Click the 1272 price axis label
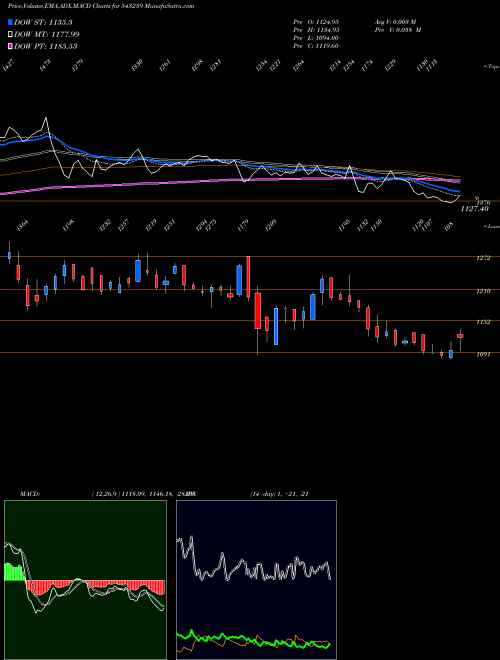This screenshot has width=500, height=660. (484, 258)
